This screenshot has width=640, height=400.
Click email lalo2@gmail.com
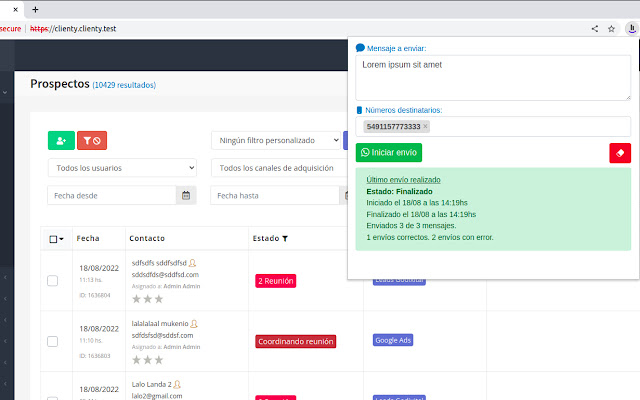coord(157,396)
